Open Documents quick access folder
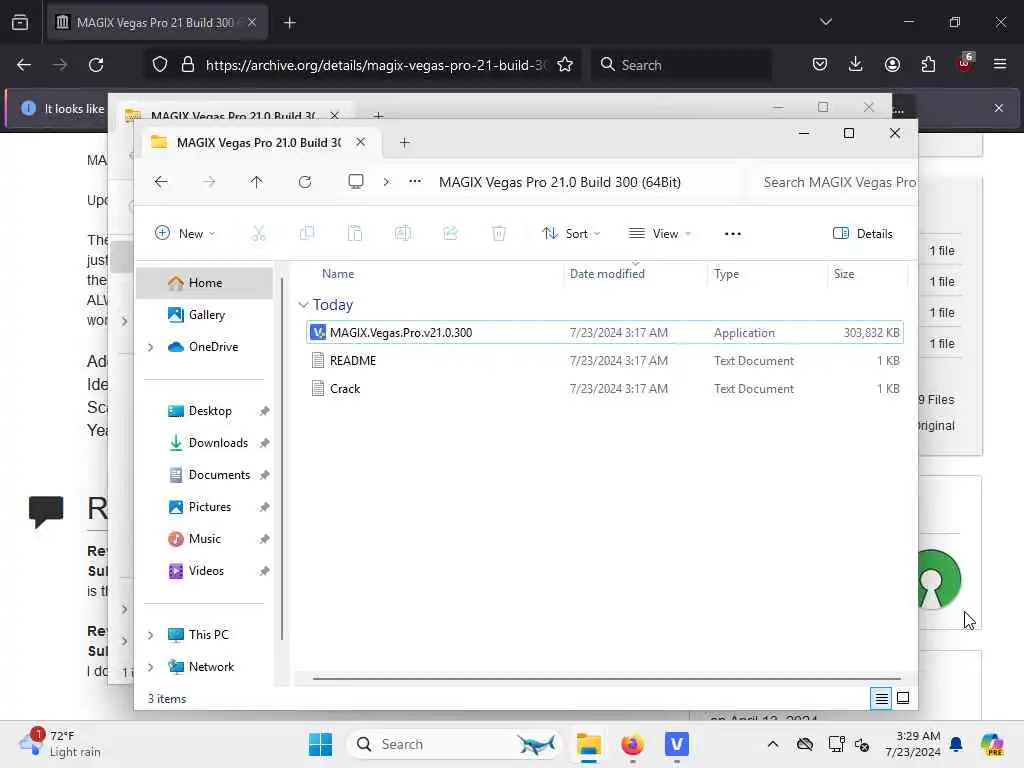1024x768 pixels. tap(204, 475)
